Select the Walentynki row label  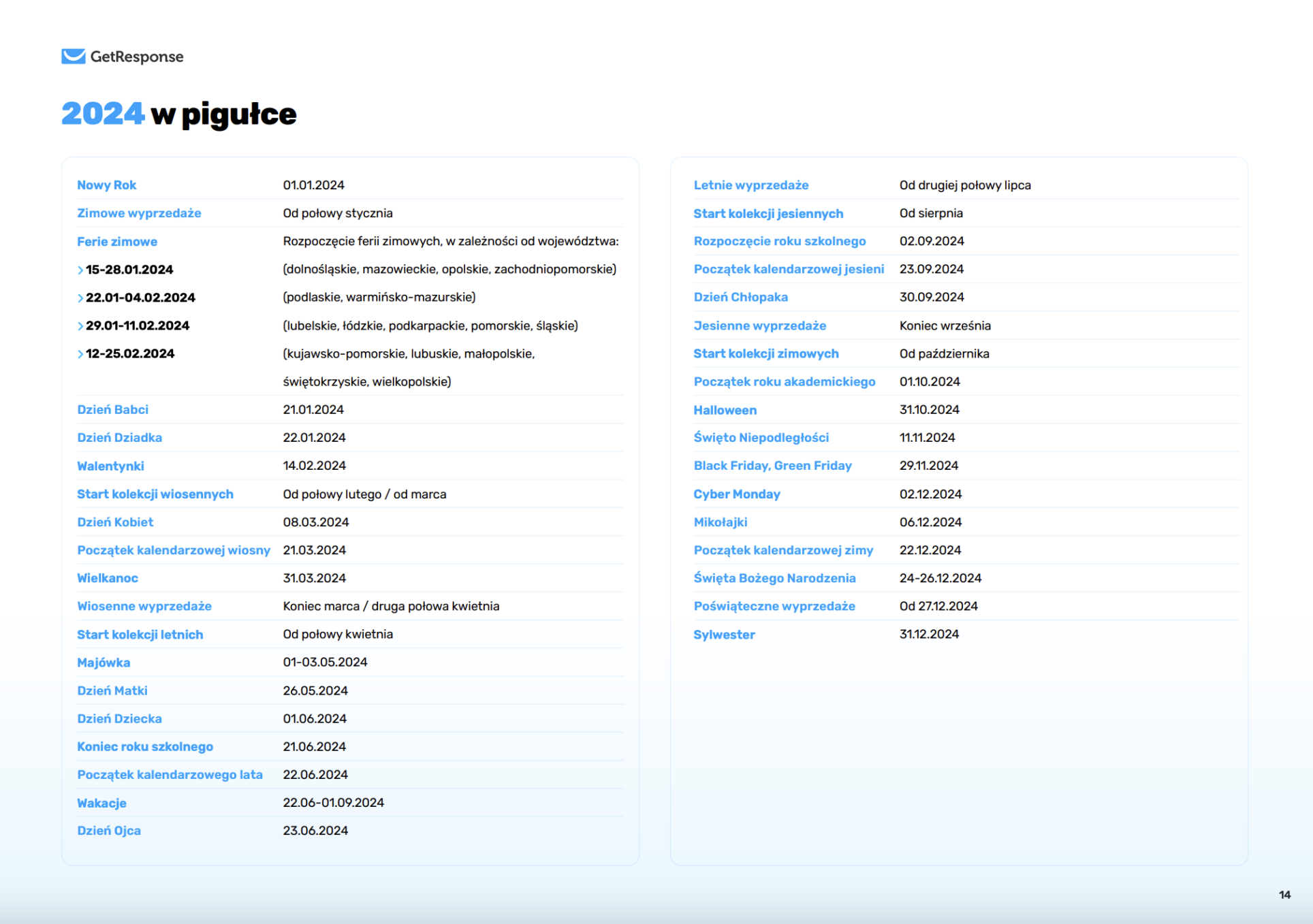[x=110, y=466]
